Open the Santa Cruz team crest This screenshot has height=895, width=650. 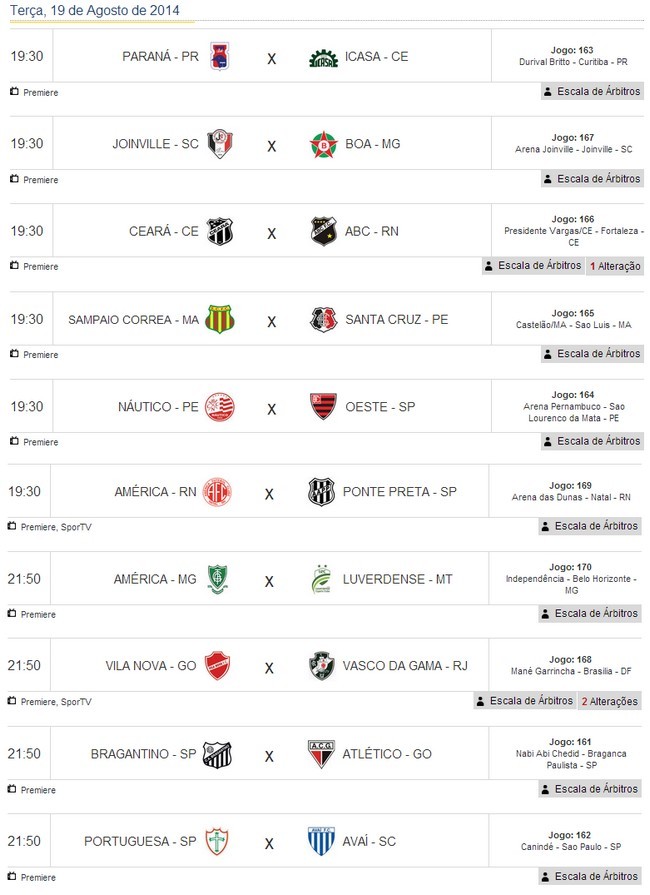click(x=323, y=320)
